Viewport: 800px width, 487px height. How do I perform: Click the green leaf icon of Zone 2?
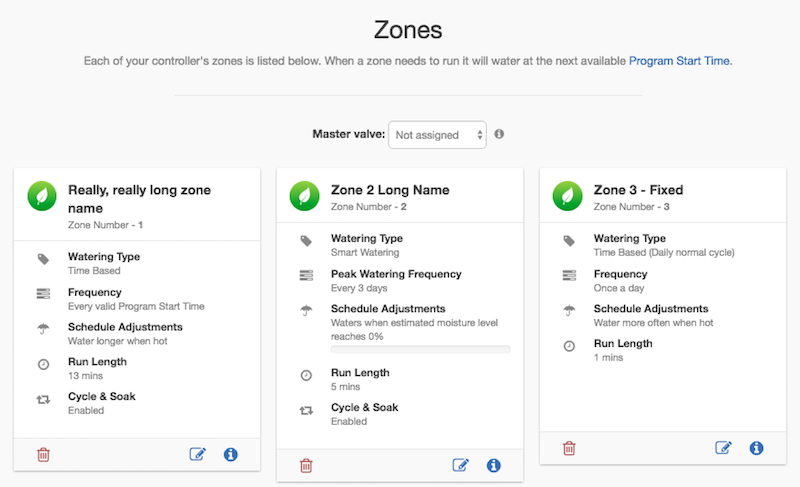305,196
